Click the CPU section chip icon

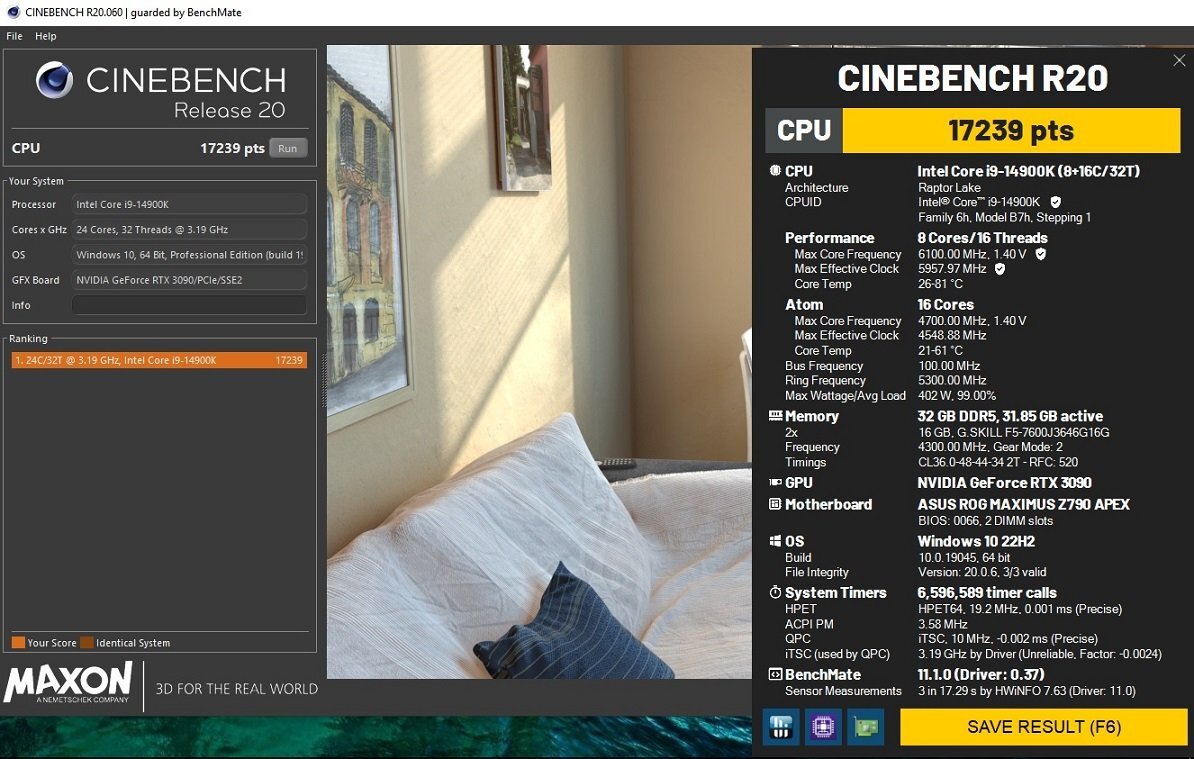(774, 171)
